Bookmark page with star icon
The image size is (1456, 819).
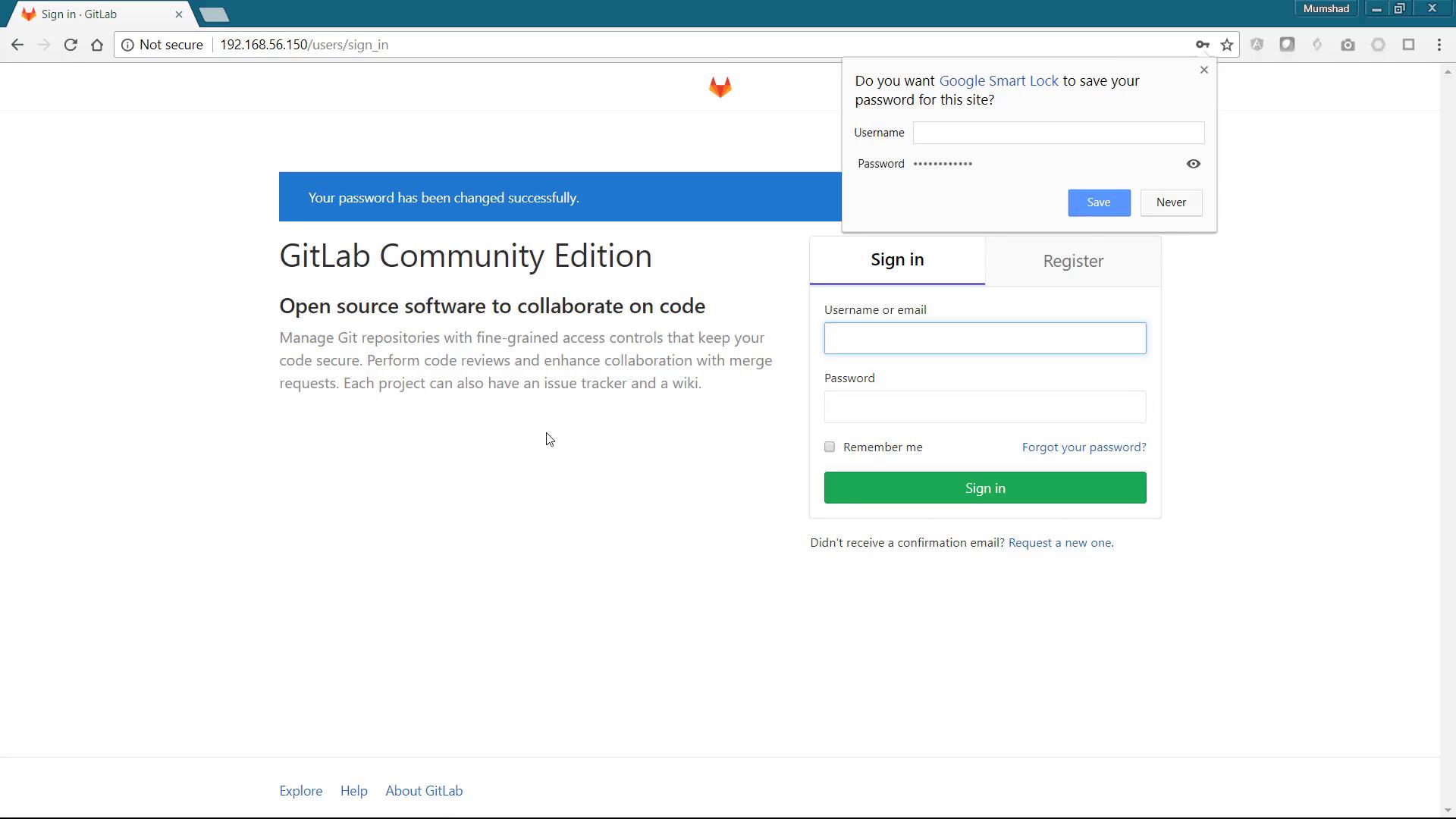point(1227,45)
